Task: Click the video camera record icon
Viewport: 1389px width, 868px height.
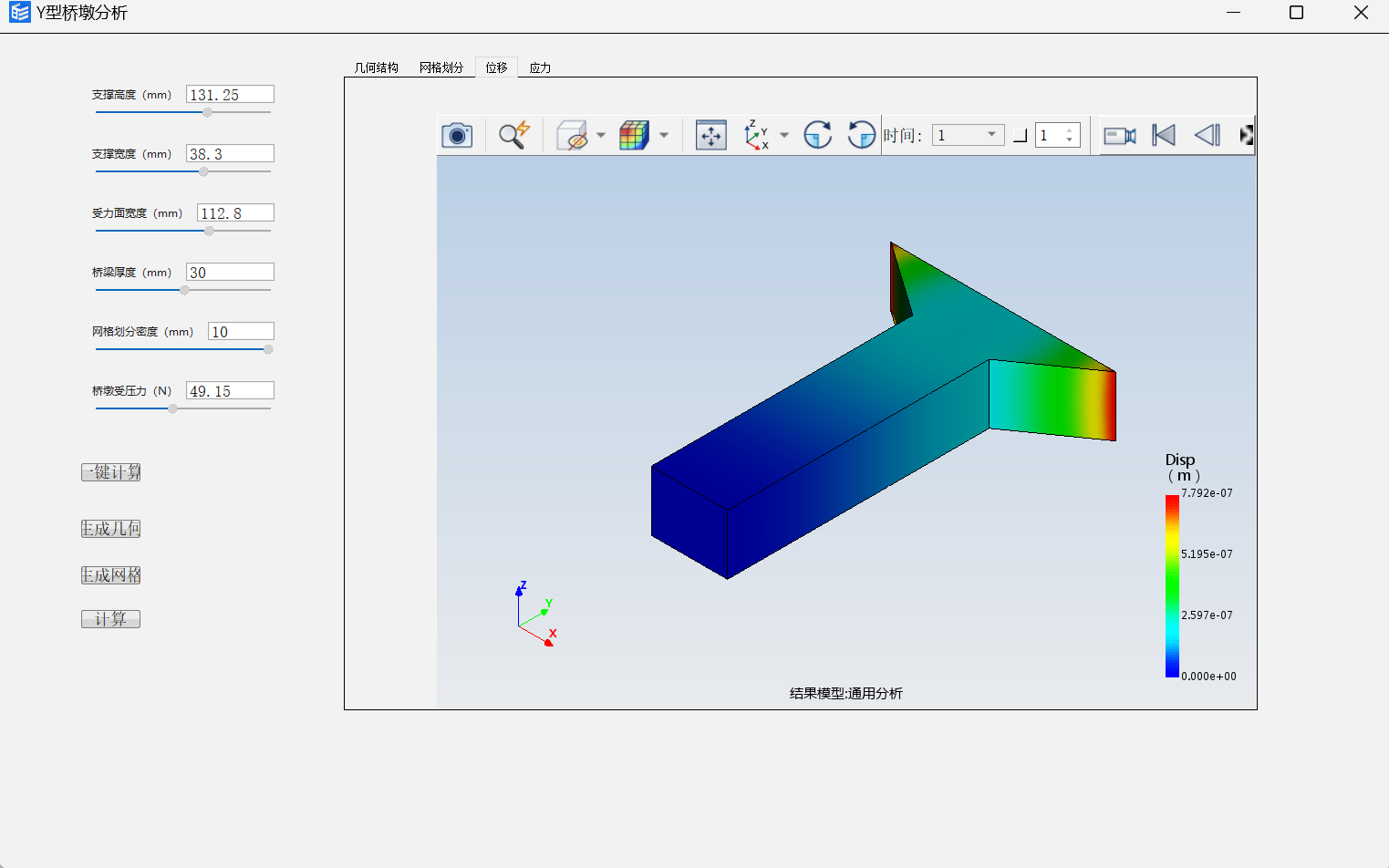Action: pyautogui.click(x=1120, y=136)
